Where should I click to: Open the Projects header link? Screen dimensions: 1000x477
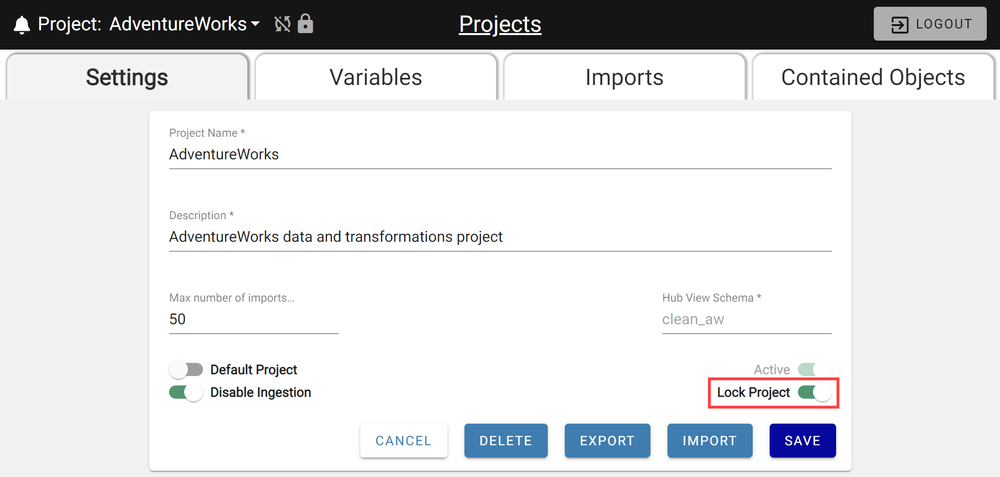[500, 24]
